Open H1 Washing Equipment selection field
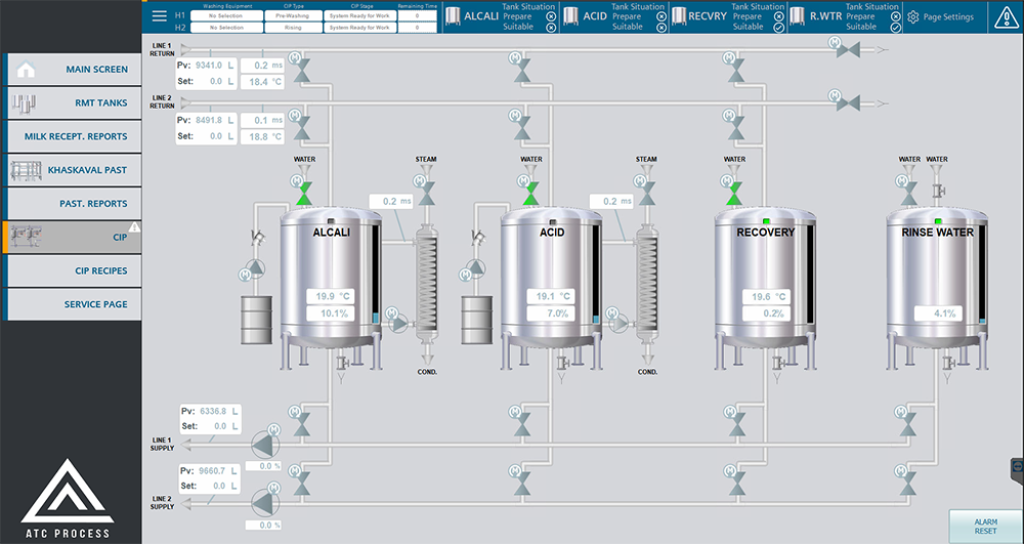Viewport: 1024px width, 544px height. coord(225,16)
